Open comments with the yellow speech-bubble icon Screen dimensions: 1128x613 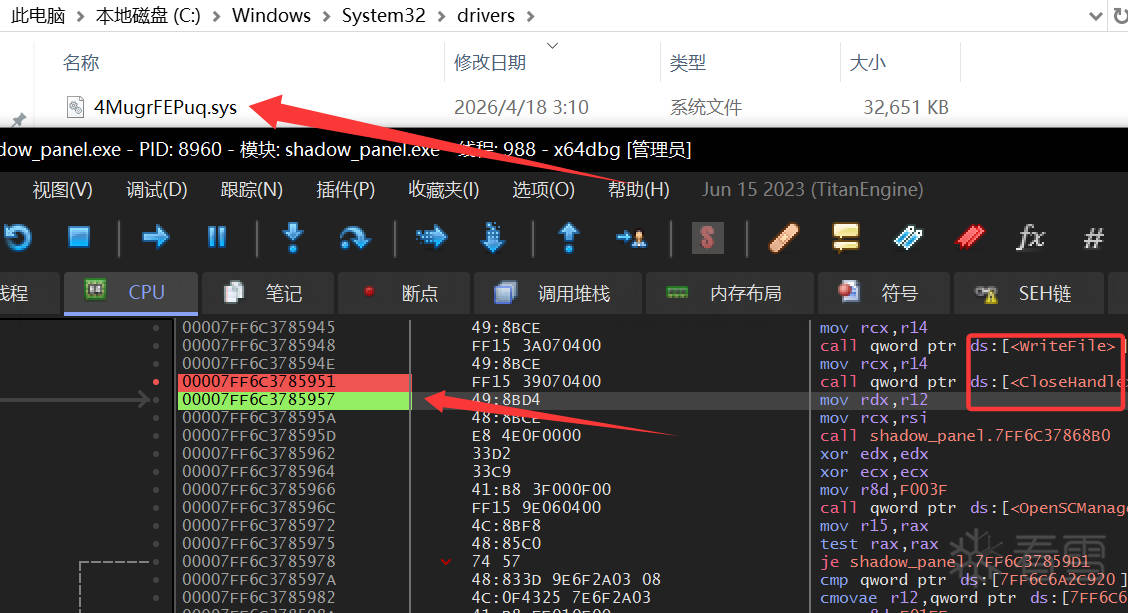click(846, 237)
